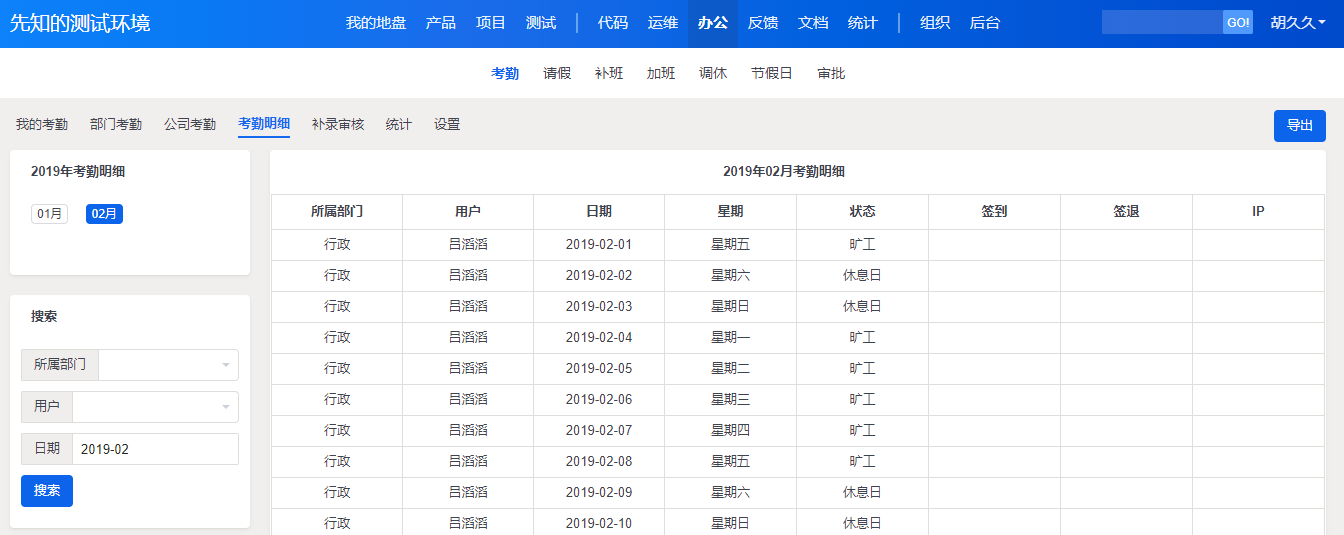Open the 节假日 section
The width and height of the screenshot is (1344, 535).
(772, 73)
